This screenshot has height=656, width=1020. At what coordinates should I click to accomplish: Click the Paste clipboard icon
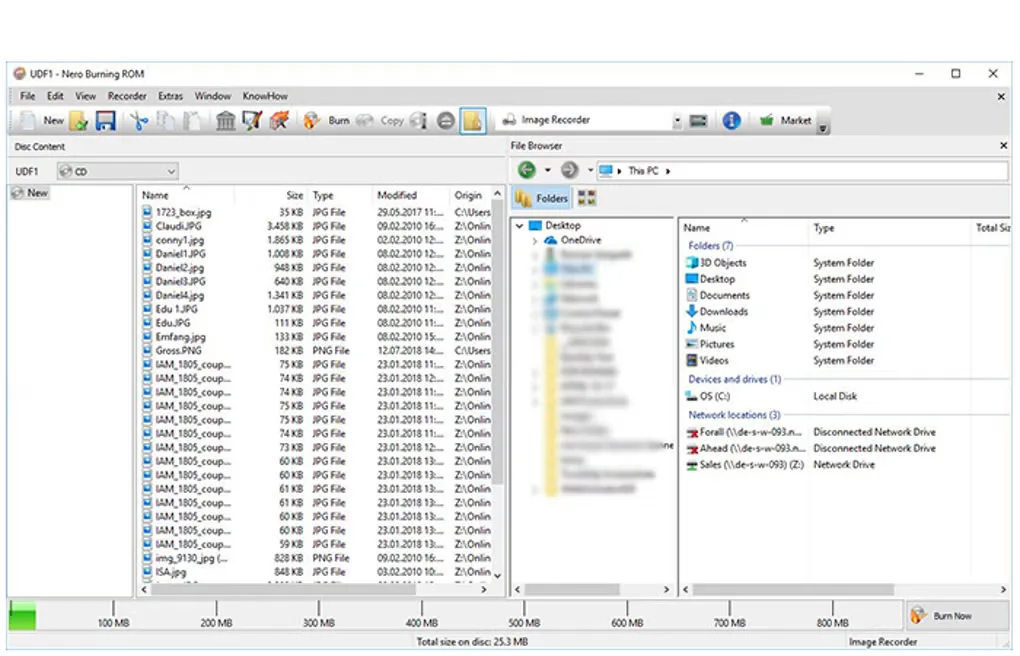193,121
